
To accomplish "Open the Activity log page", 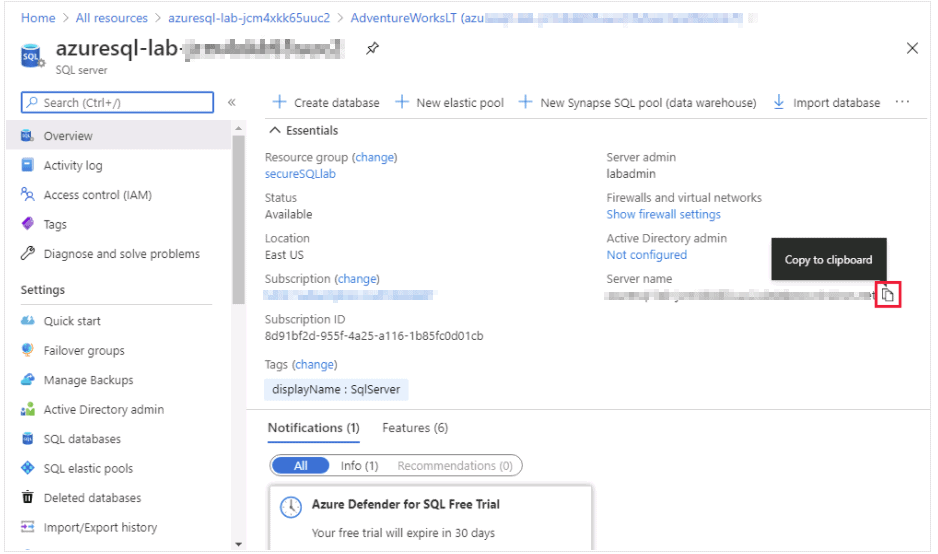I will (72, 166).
